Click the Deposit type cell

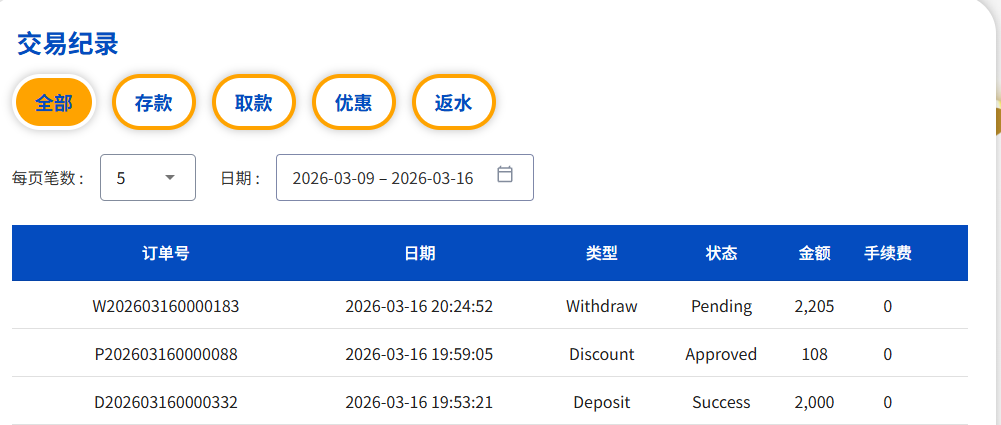(x=602, y=403)
